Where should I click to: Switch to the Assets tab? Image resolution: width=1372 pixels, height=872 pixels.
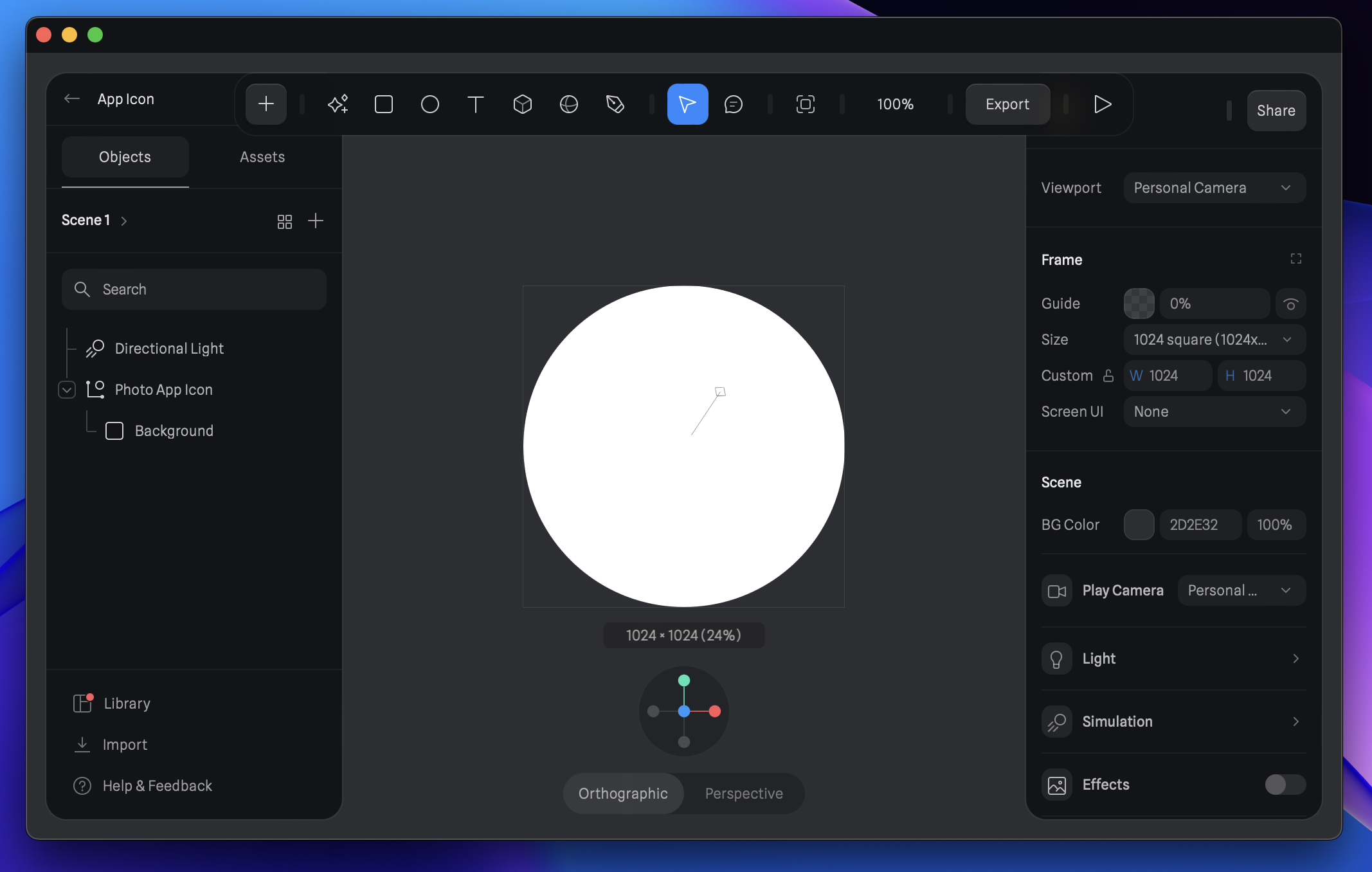(262, 156)
